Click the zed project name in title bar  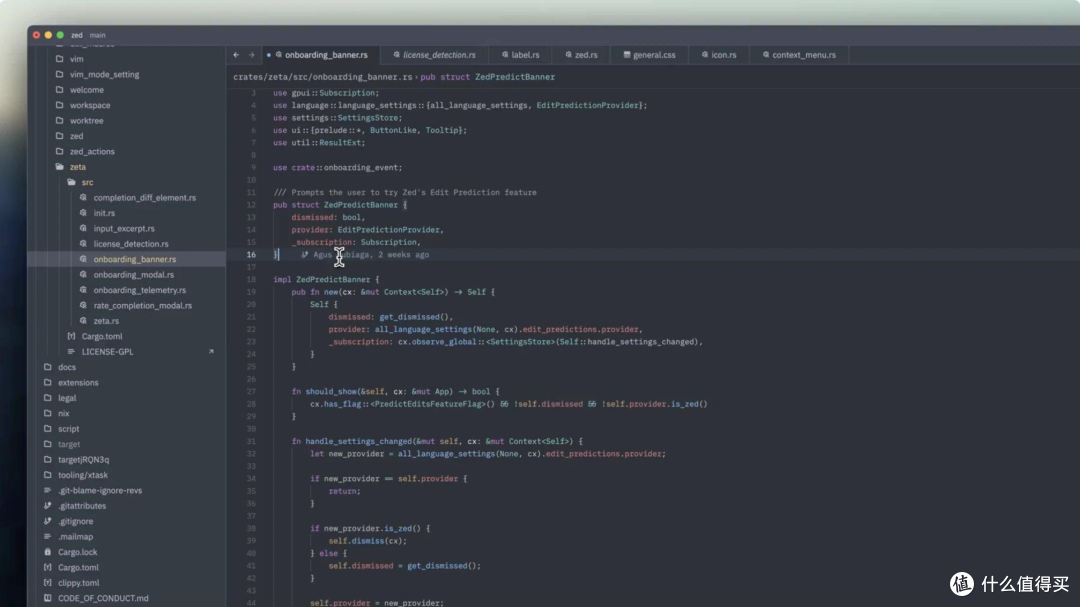tap(76, 35)
